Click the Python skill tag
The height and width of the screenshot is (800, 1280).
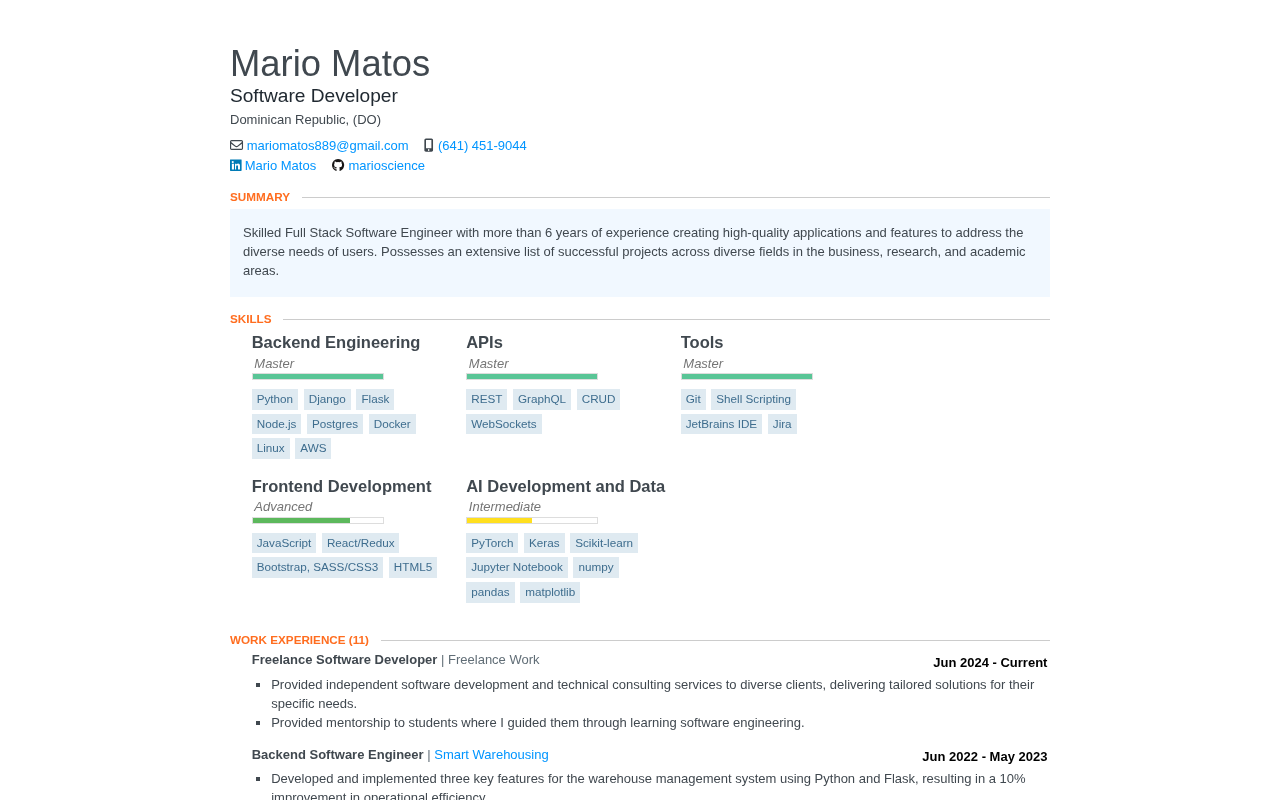(275, 399)
